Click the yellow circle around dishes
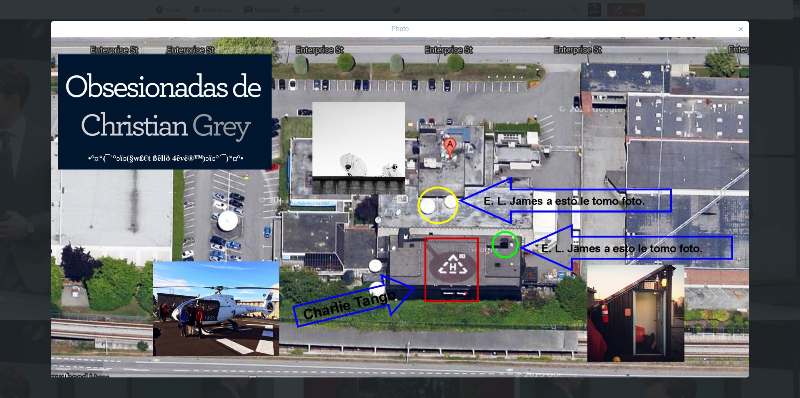The height and width of the screenshot is (398, 800). pos(438,205)
